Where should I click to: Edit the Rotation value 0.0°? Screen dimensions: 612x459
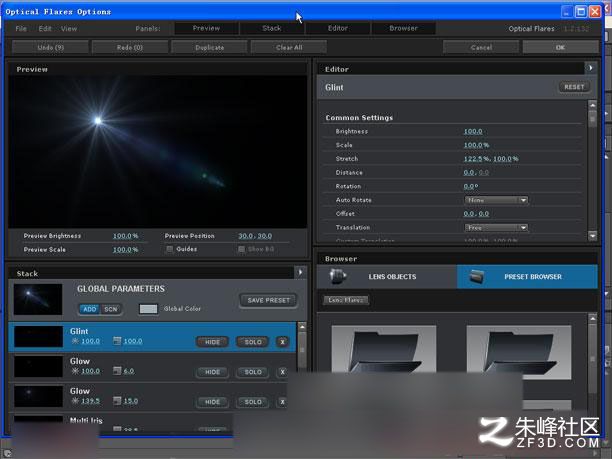pos(470,186)
